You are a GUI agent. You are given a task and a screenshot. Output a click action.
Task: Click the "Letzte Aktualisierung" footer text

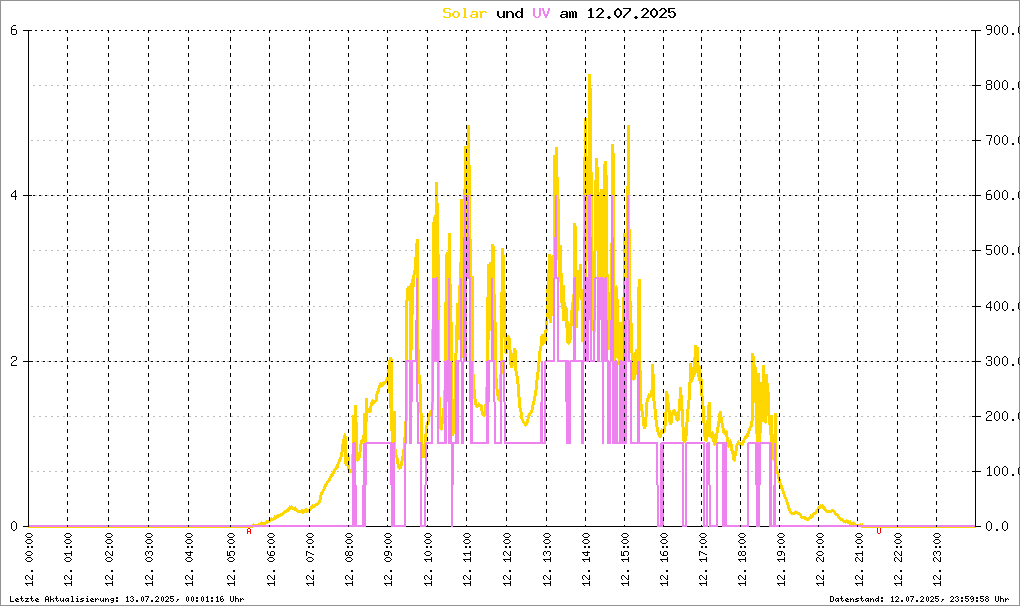[x=125, y=599]
